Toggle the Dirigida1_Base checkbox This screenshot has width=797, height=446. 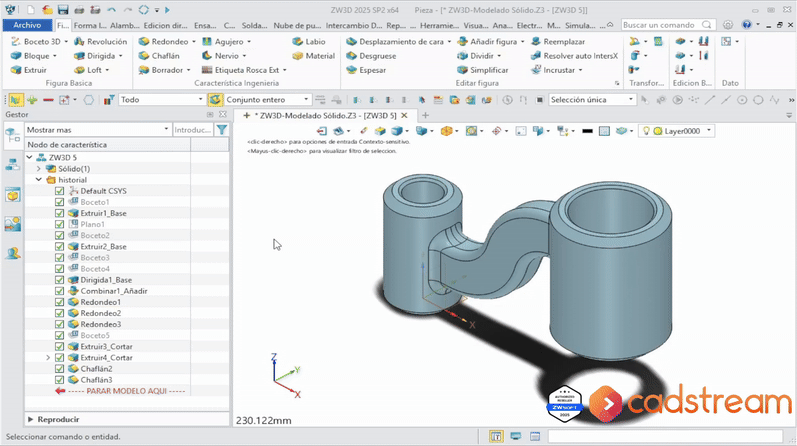point(59,280)
